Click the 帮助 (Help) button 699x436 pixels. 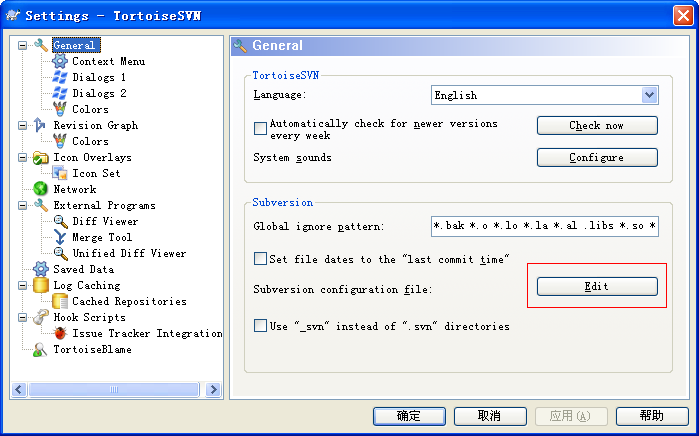click(652, 416)
